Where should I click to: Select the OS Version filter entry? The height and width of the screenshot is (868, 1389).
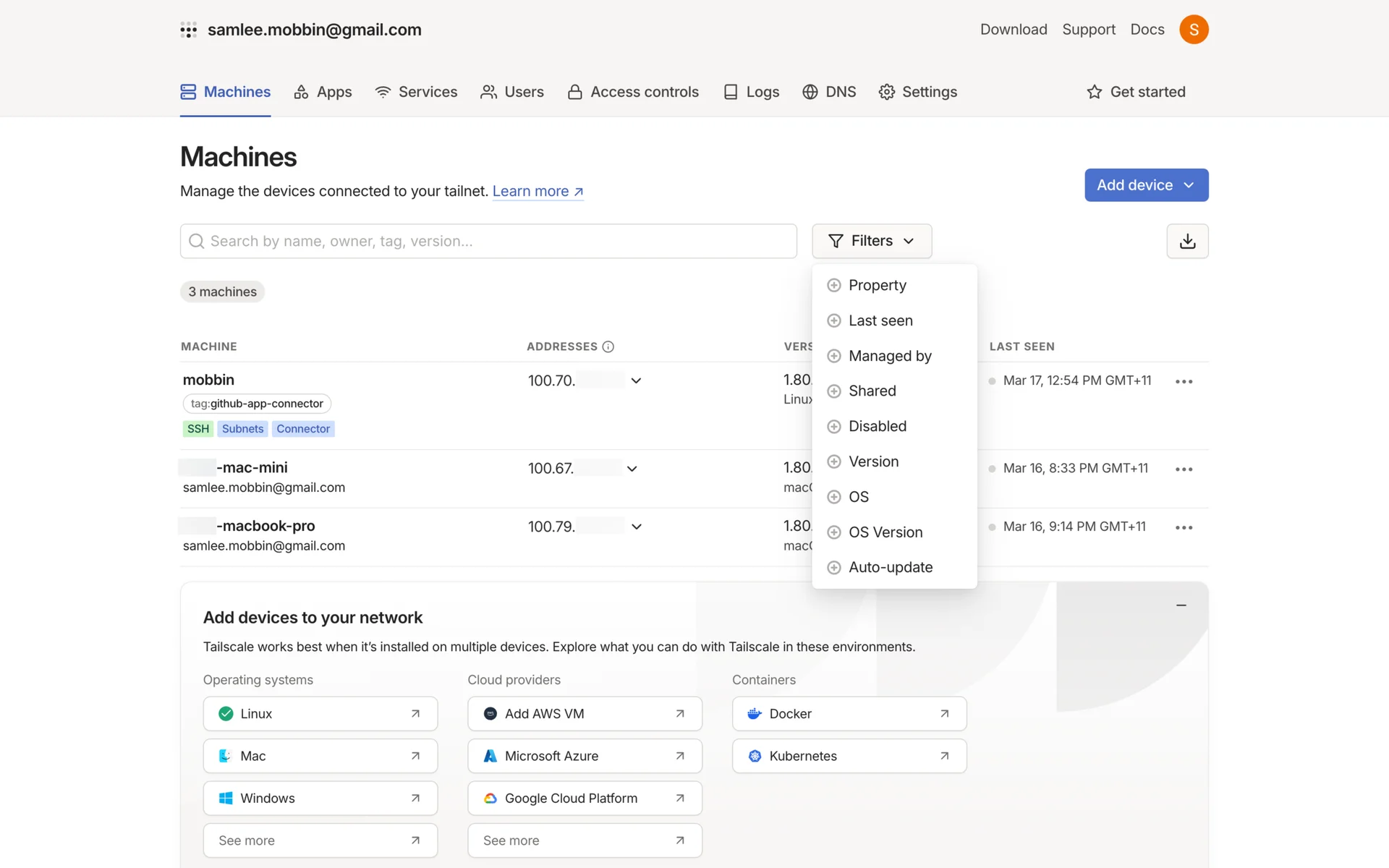coord(885,532)
